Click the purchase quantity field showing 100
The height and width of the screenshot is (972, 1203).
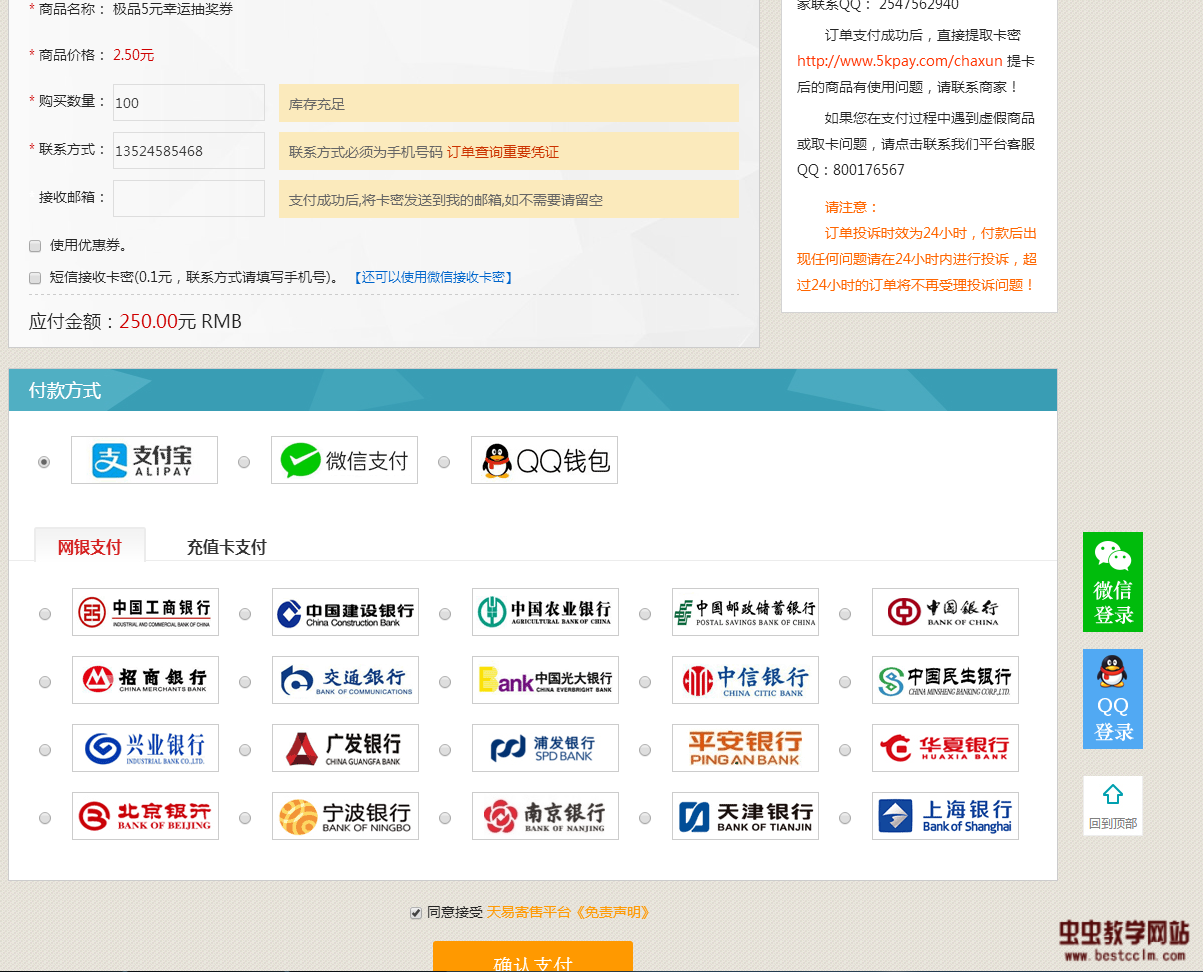189,103
